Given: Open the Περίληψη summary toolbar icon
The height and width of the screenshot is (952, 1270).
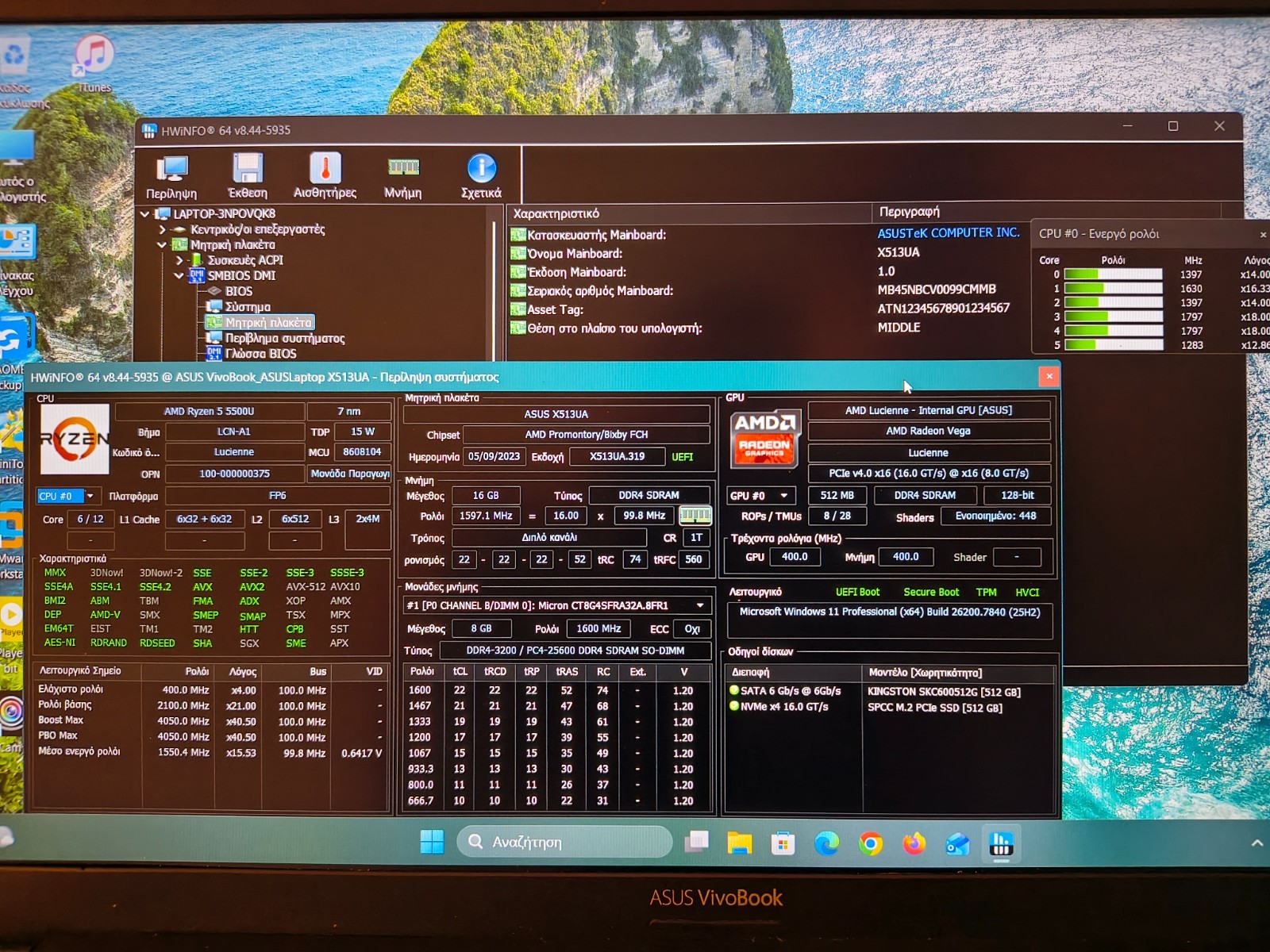Looking at the screenshot, I should (x=171, y=176).
